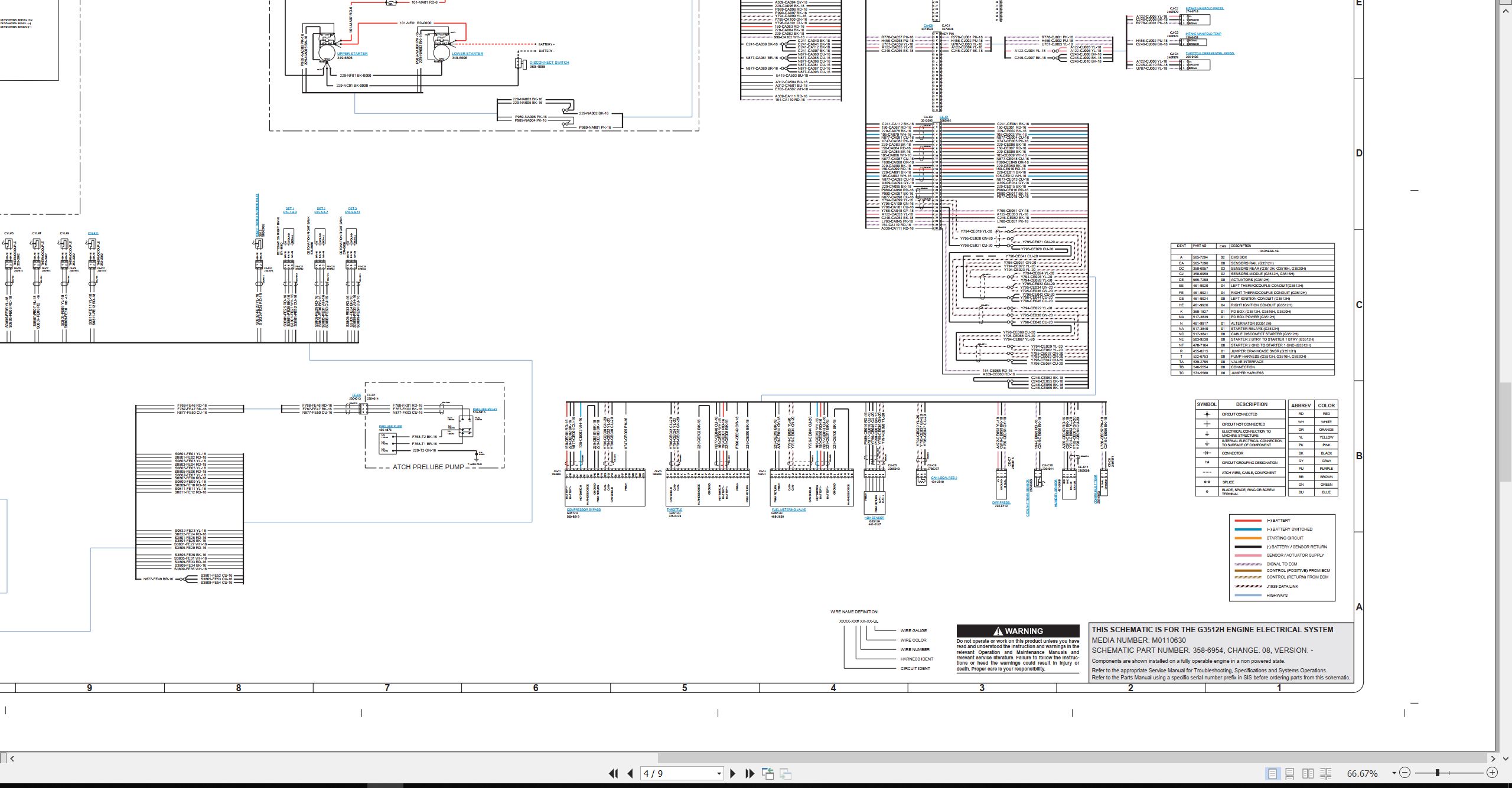Click the horizontal scrollbar left arrow
Screen dimensions: 1512x788
pyautogui.click(x=12, y=758)
